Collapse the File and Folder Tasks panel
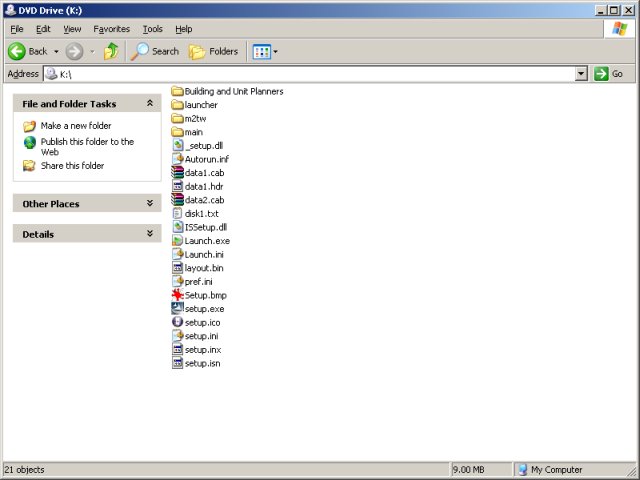Image resolution: width=640 pixels, height=480 pixels. pos(150,104)
